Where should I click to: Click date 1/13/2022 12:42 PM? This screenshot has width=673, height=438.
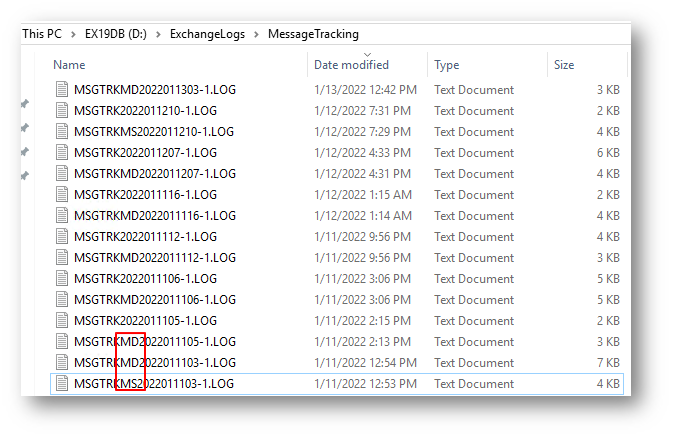click(365, 90)
